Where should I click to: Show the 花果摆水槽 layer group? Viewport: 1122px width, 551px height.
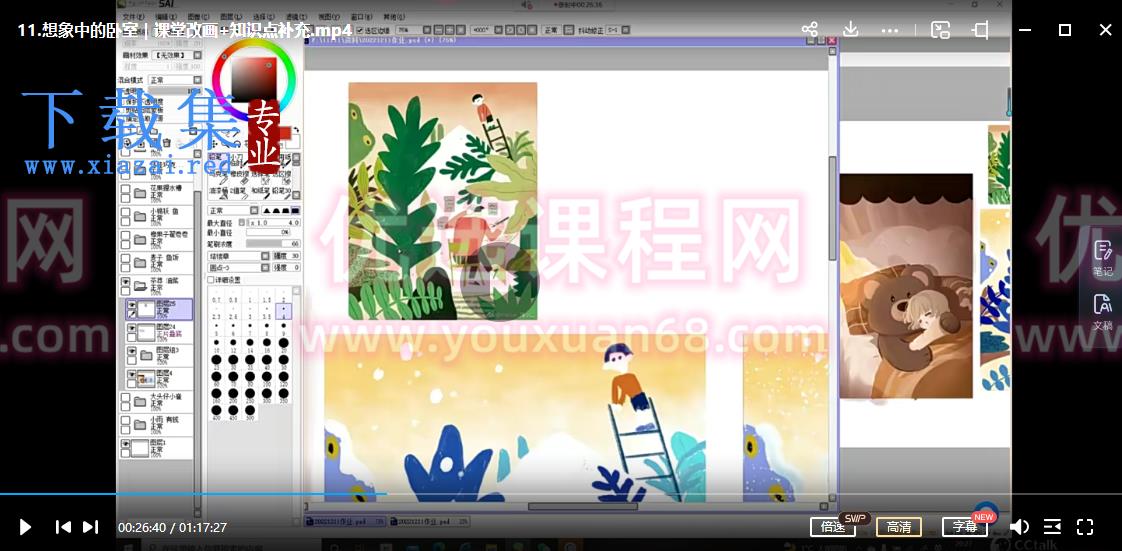pyautogui.click(x=125, y=191)
